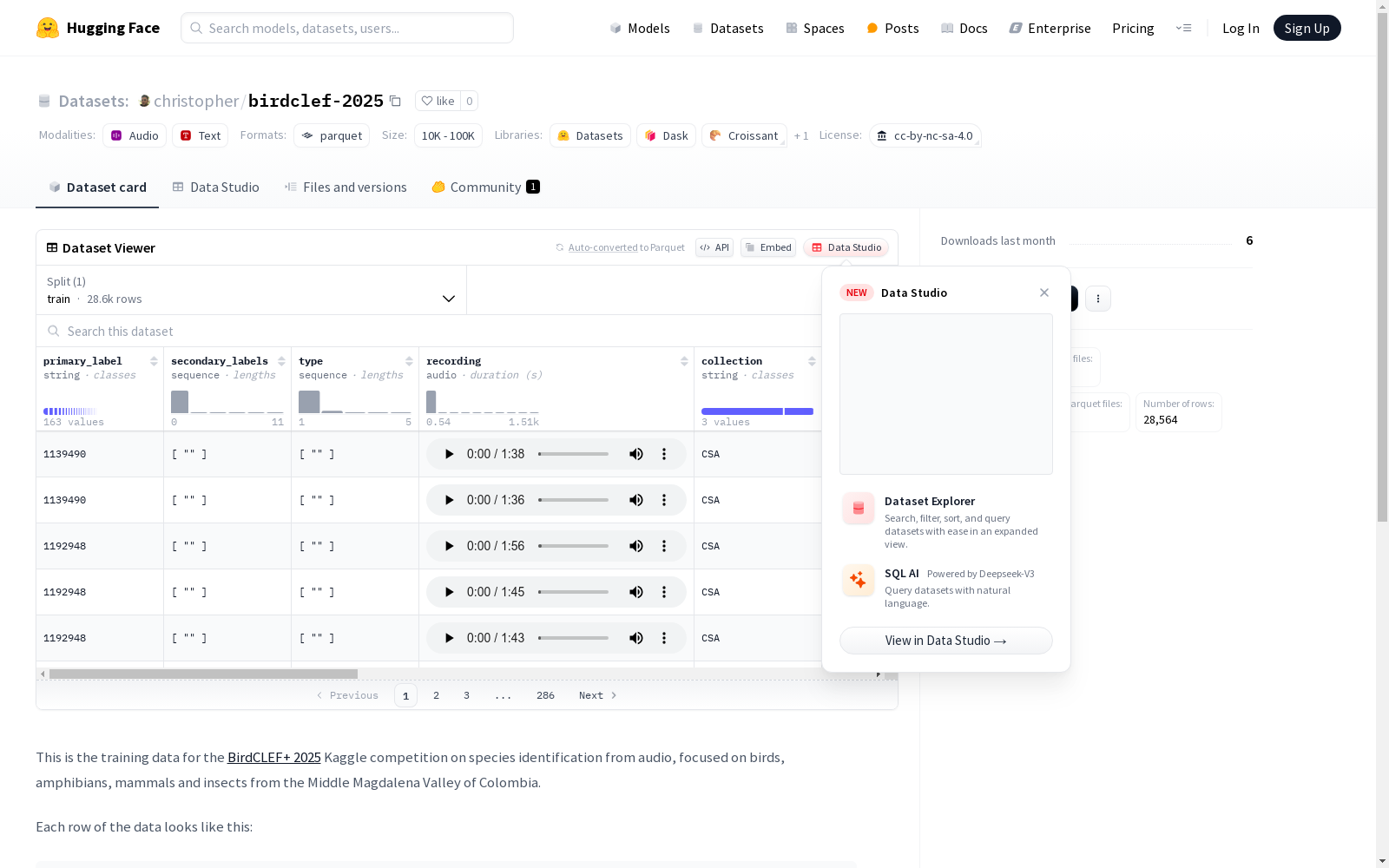Seek in the 1:38 audio progress bar

(573, 454)
